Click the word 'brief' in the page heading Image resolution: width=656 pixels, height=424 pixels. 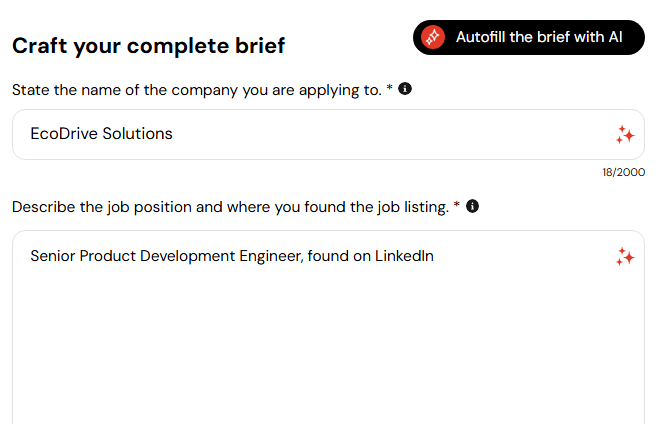pyautogui.click(x=260, y=45)
